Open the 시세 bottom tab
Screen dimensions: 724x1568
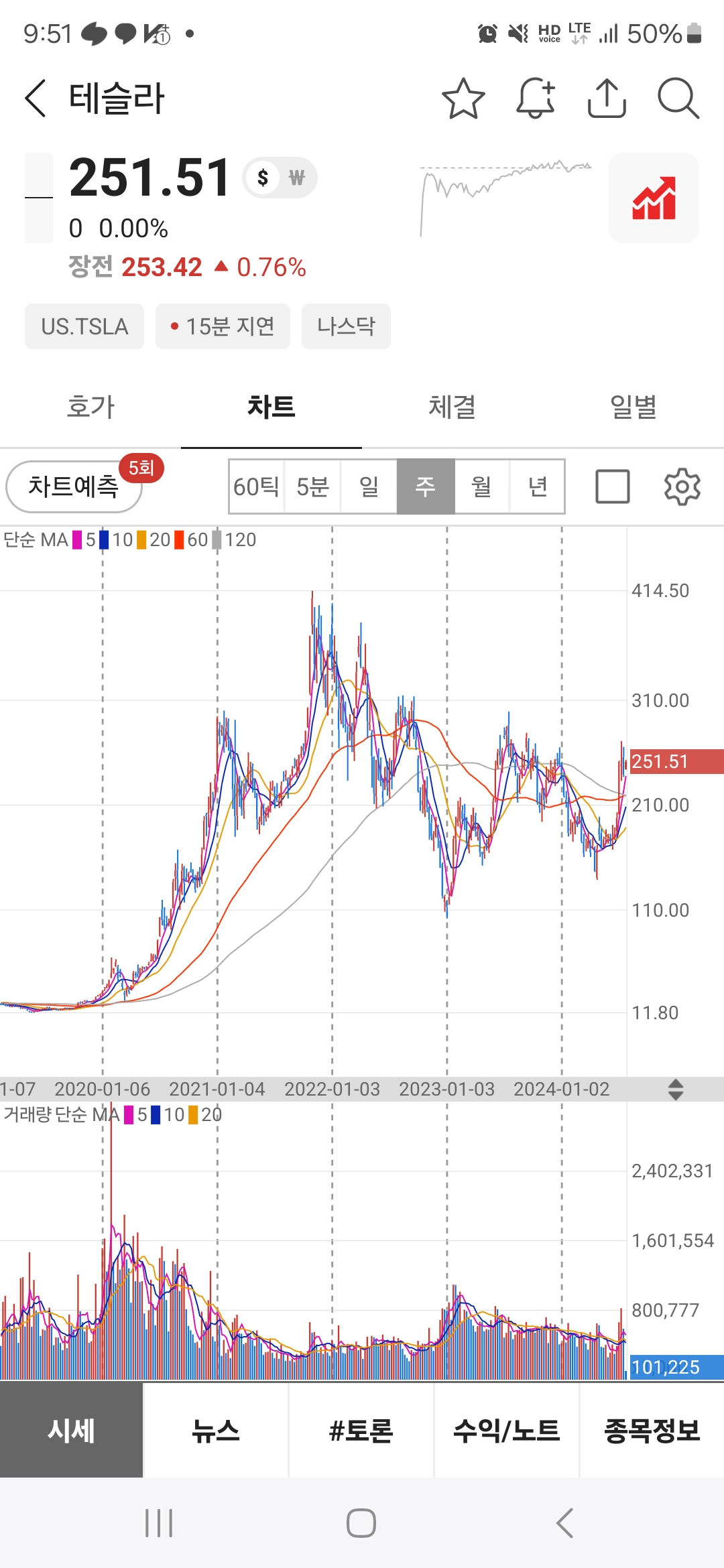(x=71, y=1431)
